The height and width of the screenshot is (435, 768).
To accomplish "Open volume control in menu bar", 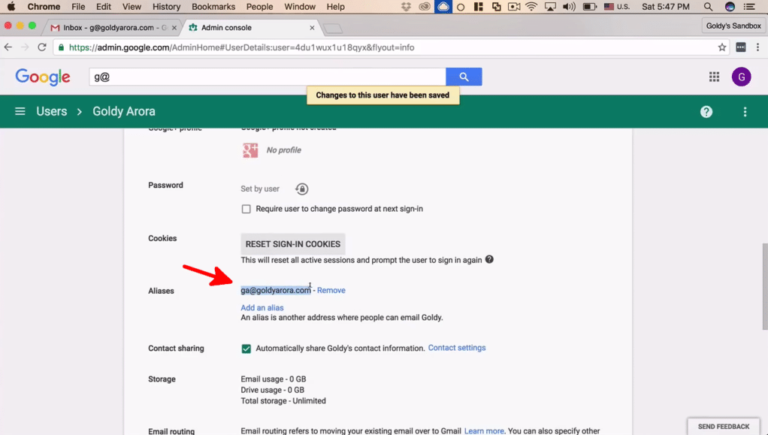I will point(569,6).
